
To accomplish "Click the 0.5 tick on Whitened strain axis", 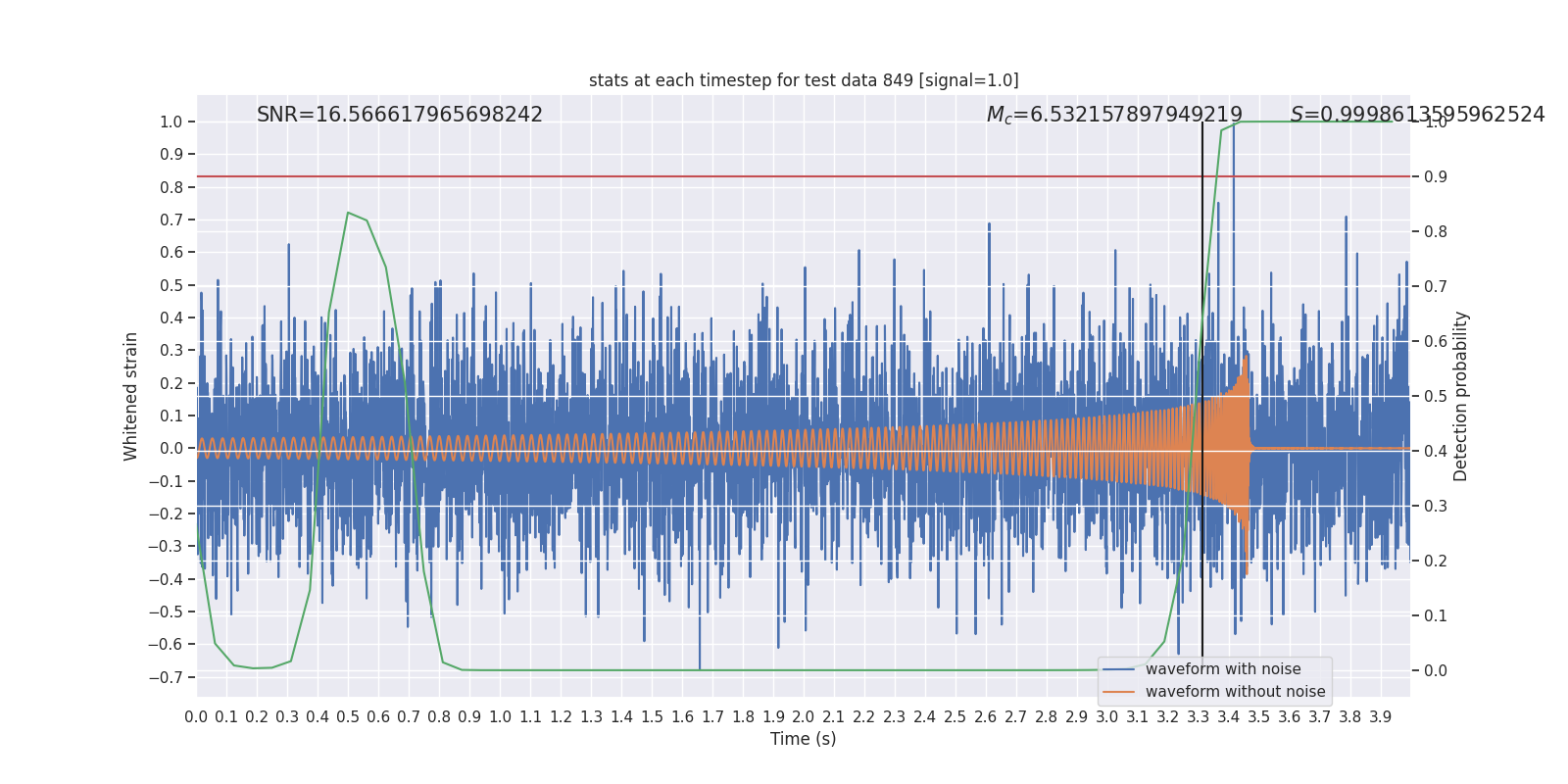I will (171, 285).
